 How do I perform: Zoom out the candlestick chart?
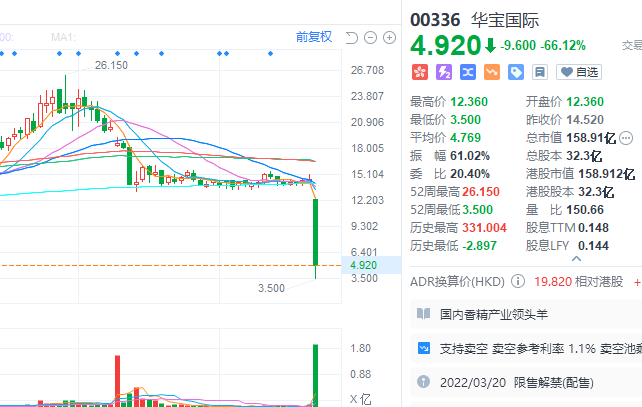tap(370, 38)
